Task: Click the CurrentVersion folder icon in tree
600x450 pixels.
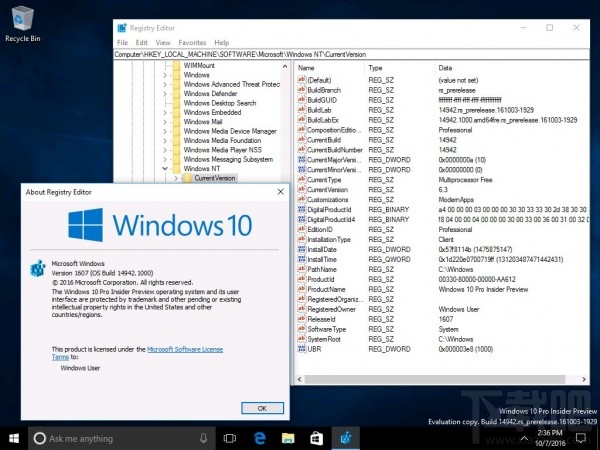Action: (188, 178)
